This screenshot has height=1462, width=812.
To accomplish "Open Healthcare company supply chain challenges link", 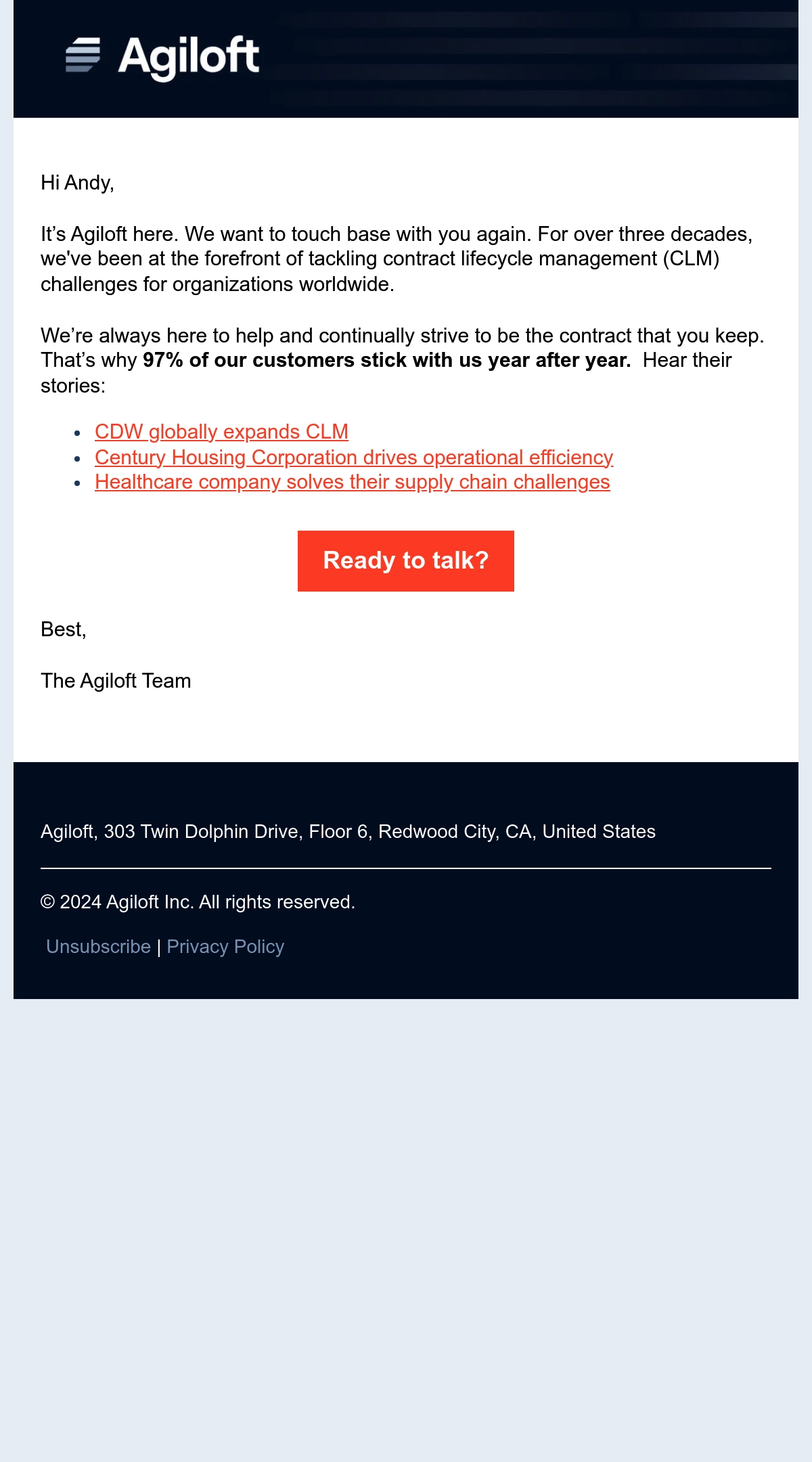I will click(353, 482).
